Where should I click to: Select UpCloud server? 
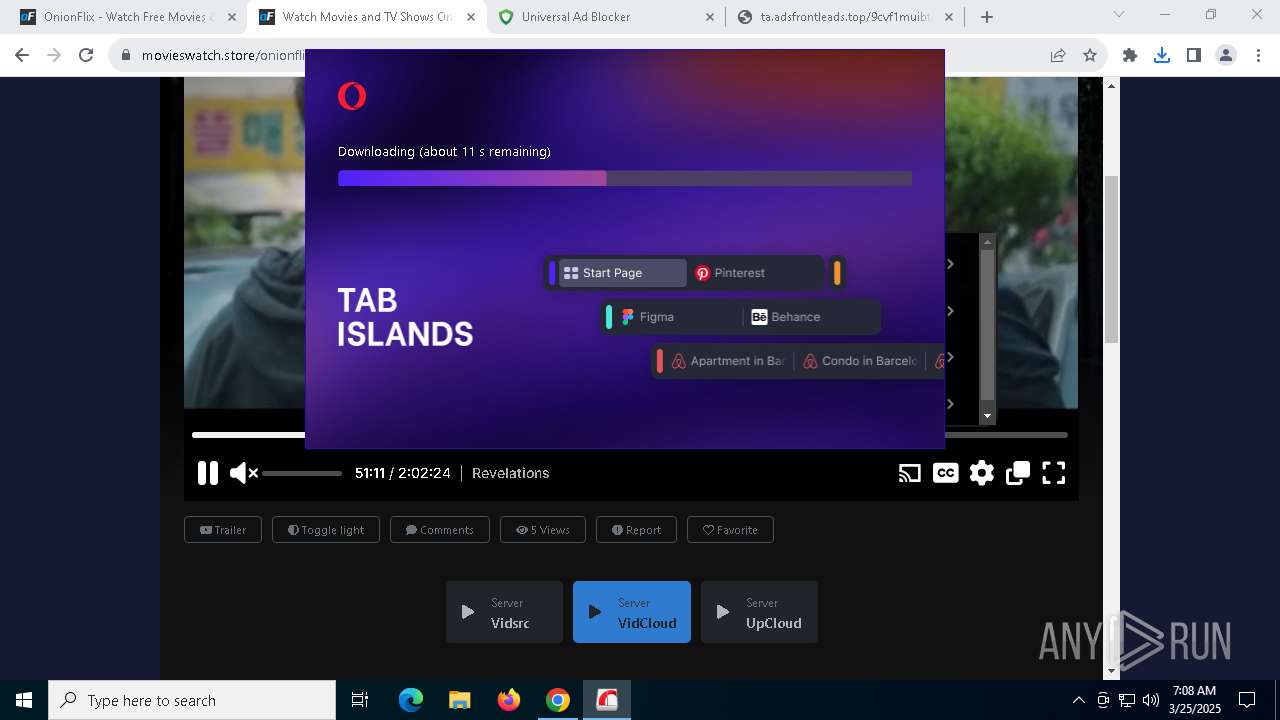(759, 612)
